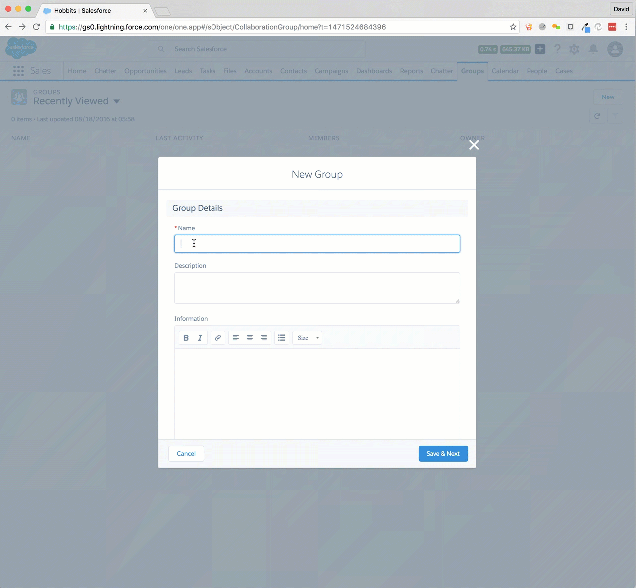
Task: Open the Contacts tab
Action: tap(294, 71)
